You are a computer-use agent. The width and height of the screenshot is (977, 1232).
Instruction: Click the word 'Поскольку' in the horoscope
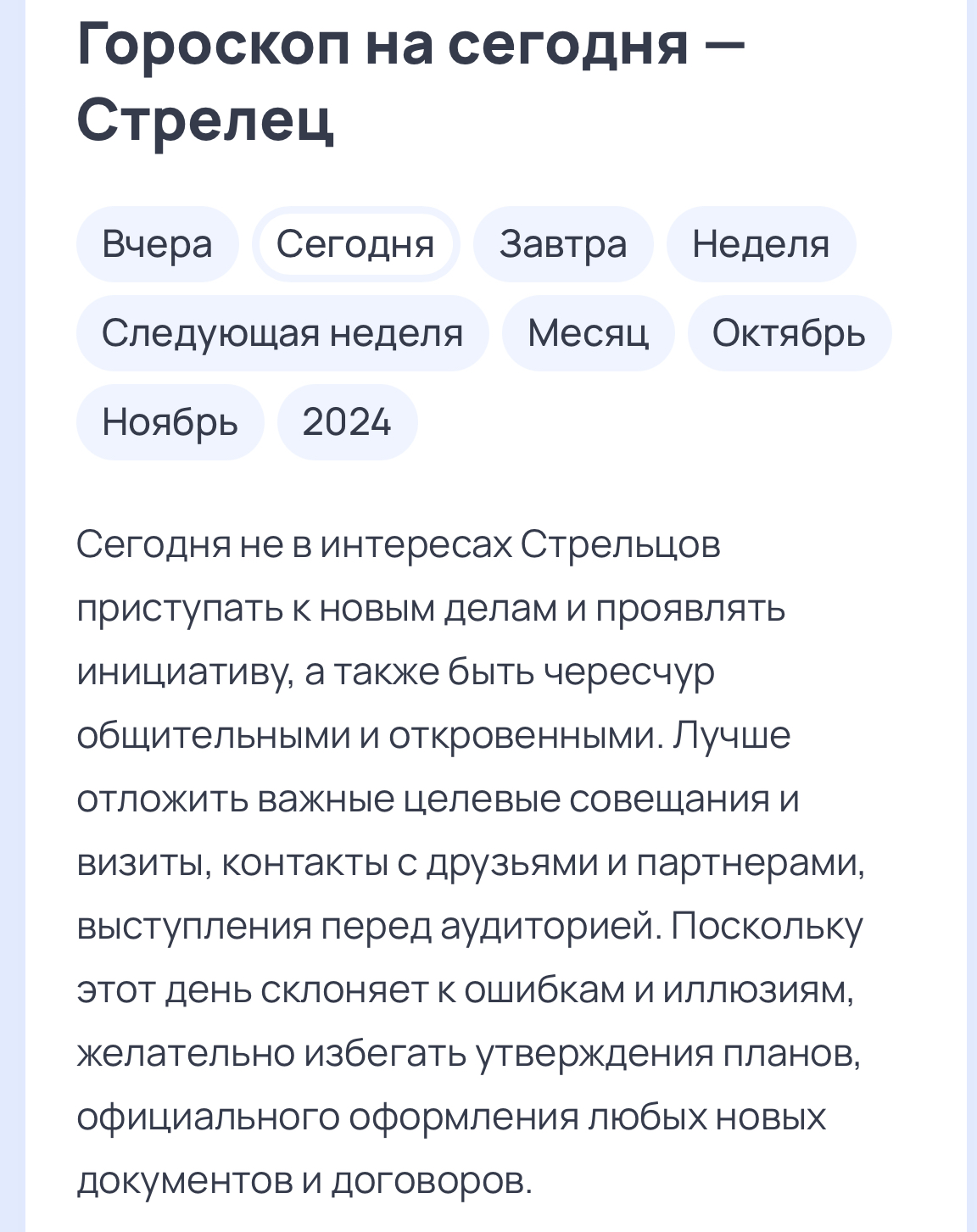click(x=768, y=927)
